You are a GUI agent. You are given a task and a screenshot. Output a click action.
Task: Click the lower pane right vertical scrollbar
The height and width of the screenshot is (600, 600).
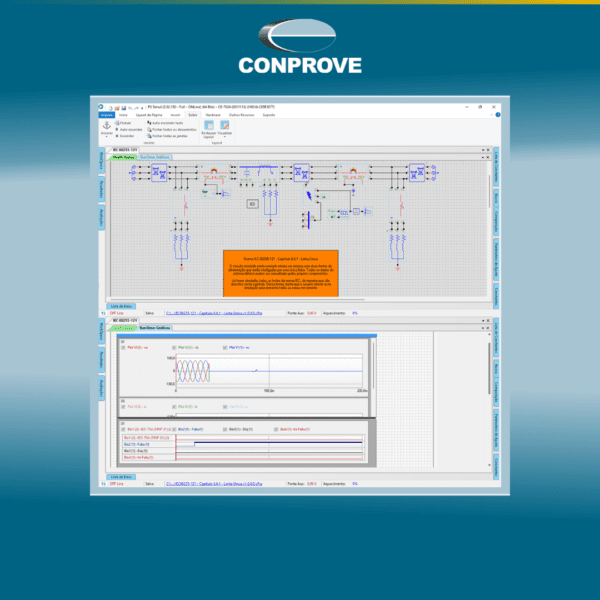(489, 368)
